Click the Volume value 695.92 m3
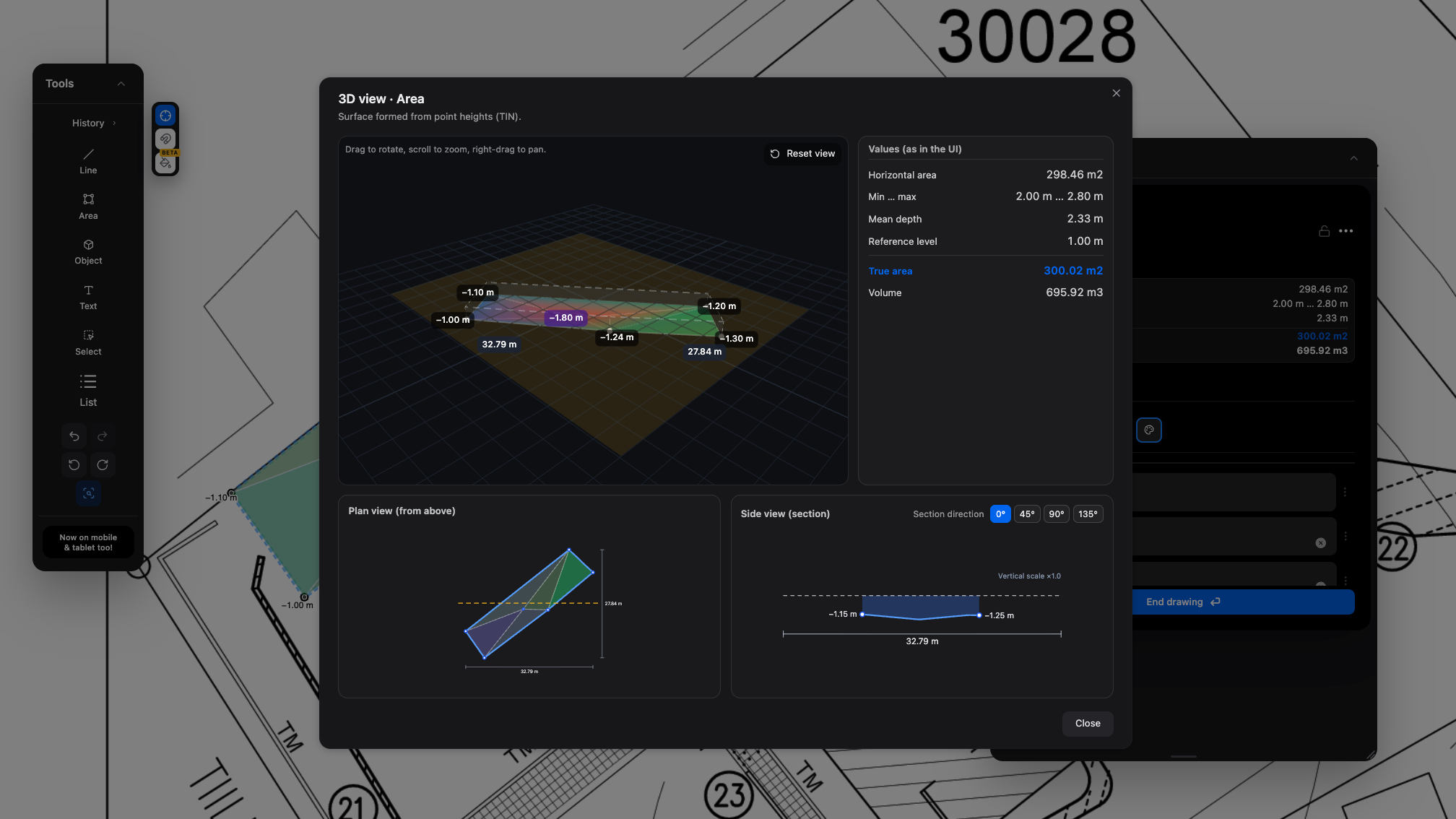 pyautogui.click(x=1074, y=292)
